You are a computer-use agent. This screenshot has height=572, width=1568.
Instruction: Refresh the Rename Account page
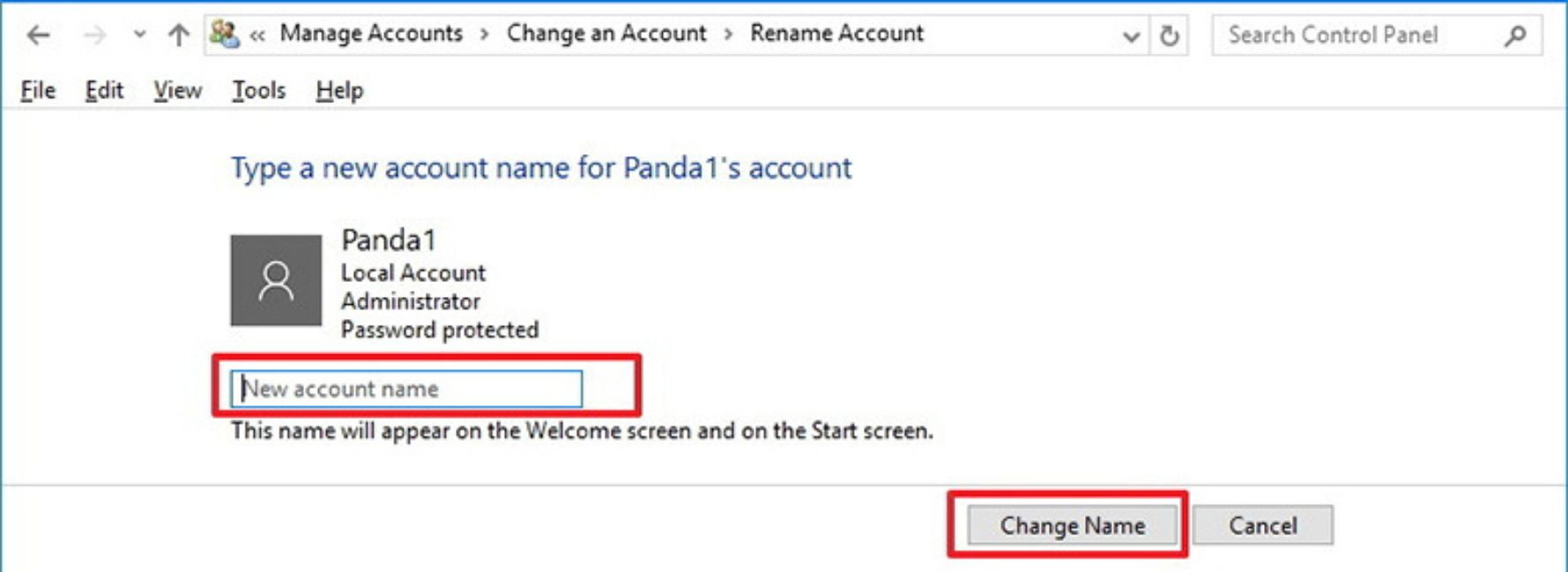(1170, 36)
